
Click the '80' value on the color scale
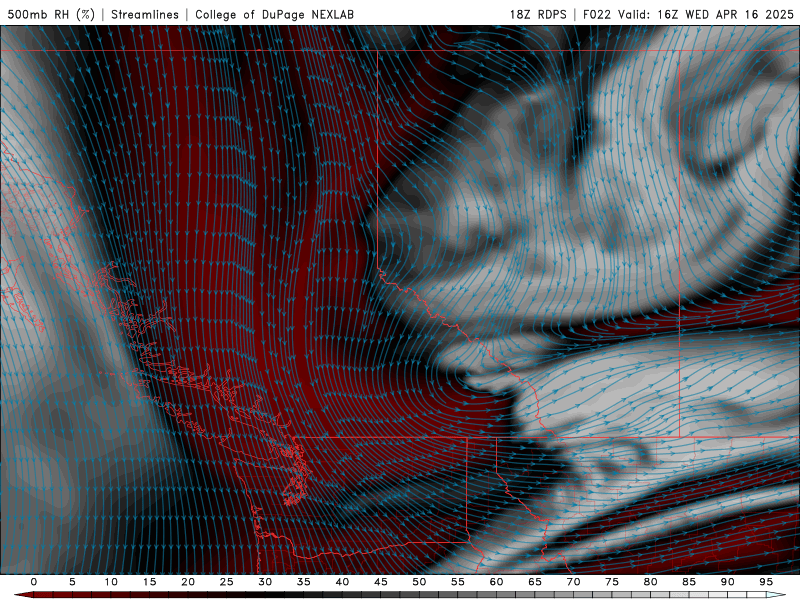click(x=651, y=582)
